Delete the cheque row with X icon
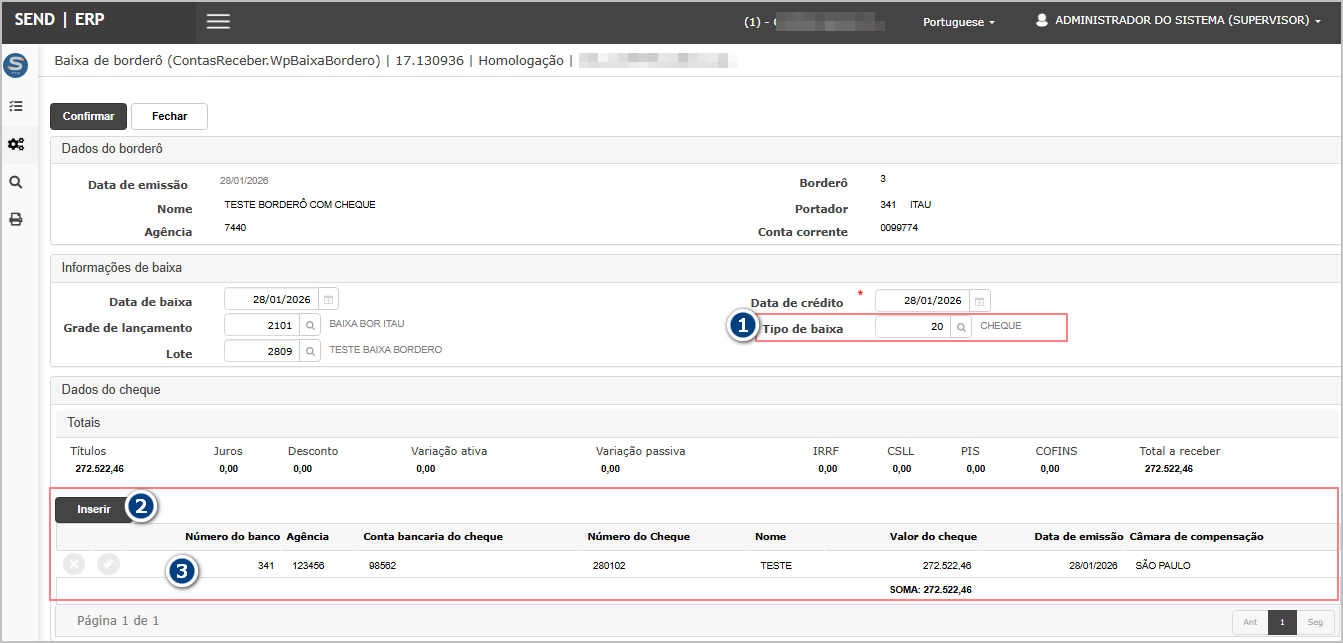Screen dimensions: 1343x643 click(74, 564)
